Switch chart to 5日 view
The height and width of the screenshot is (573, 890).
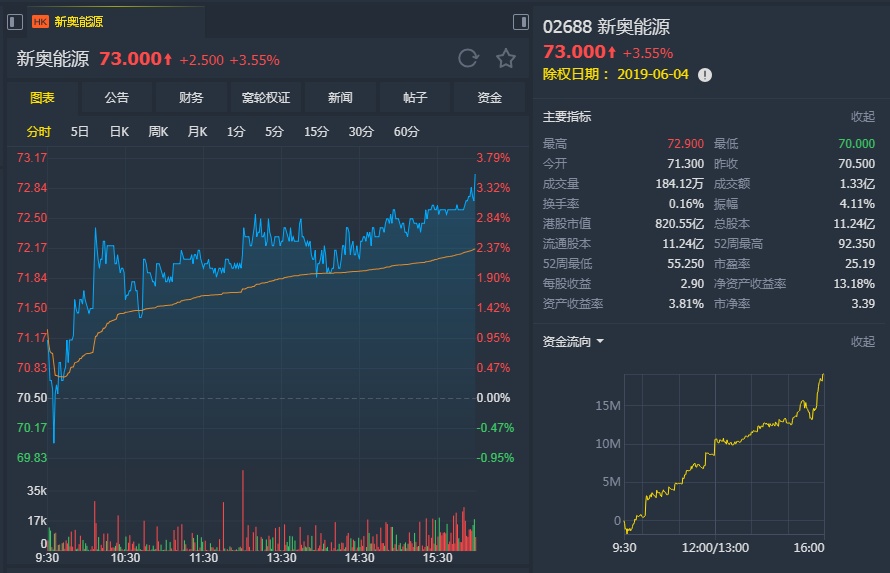tap(80, 132)
